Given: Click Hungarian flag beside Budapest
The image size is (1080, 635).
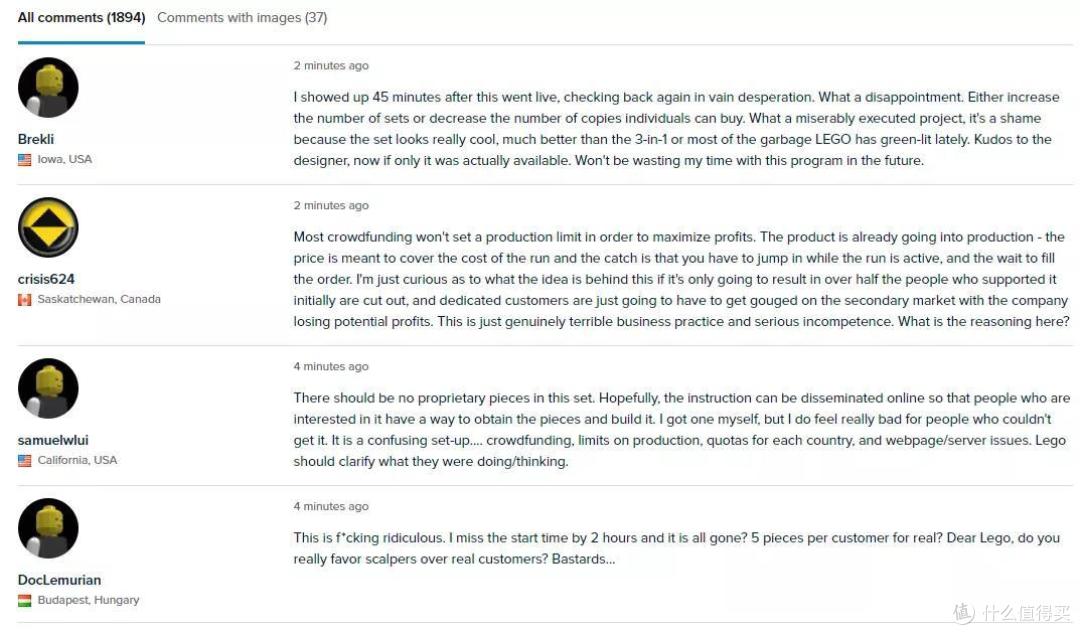Looking at the screenshot, I should pyautogui.click(x=25, y=601).
